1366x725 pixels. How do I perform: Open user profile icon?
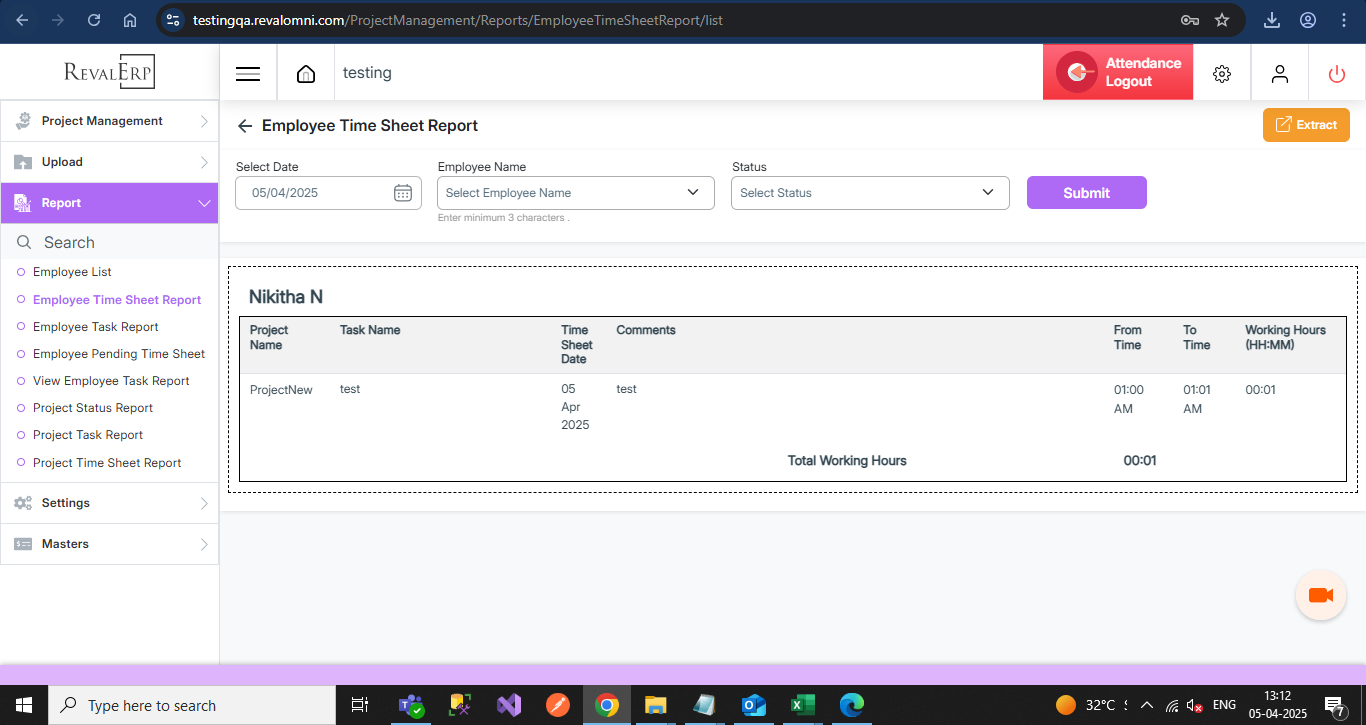(x=1279, y=73)
